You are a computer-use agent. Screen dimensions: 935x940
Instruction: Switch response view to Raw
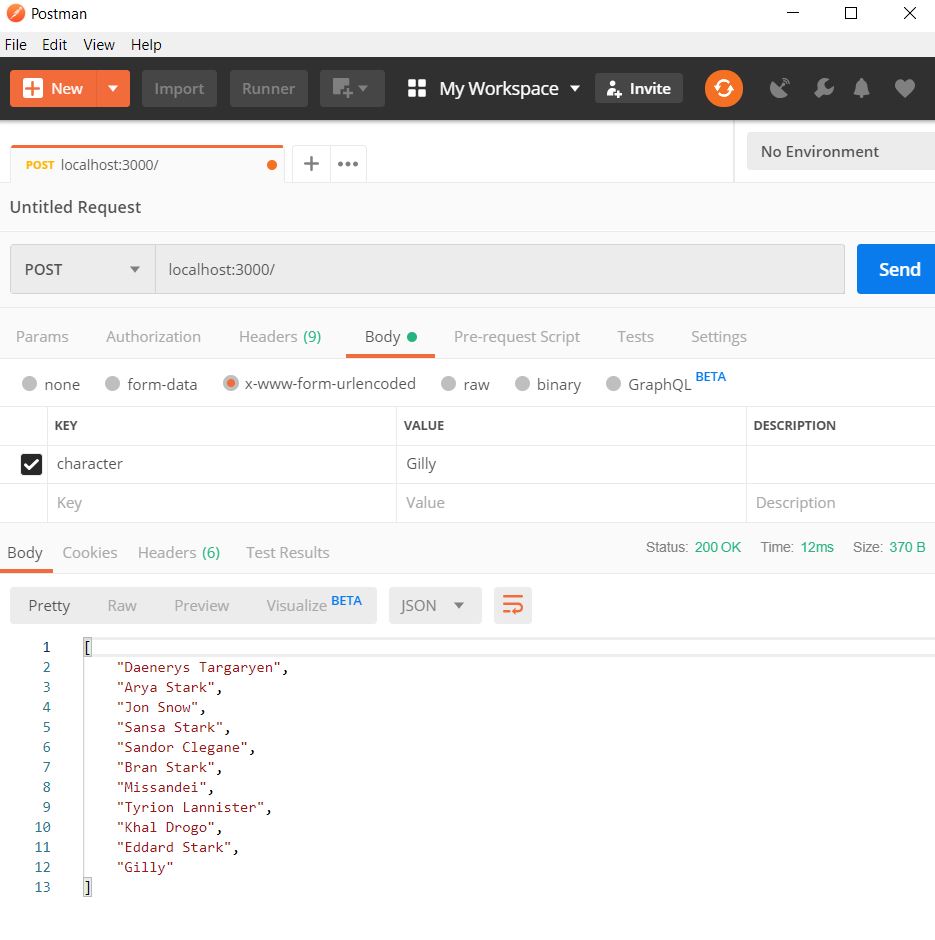(x=122, y=605)
